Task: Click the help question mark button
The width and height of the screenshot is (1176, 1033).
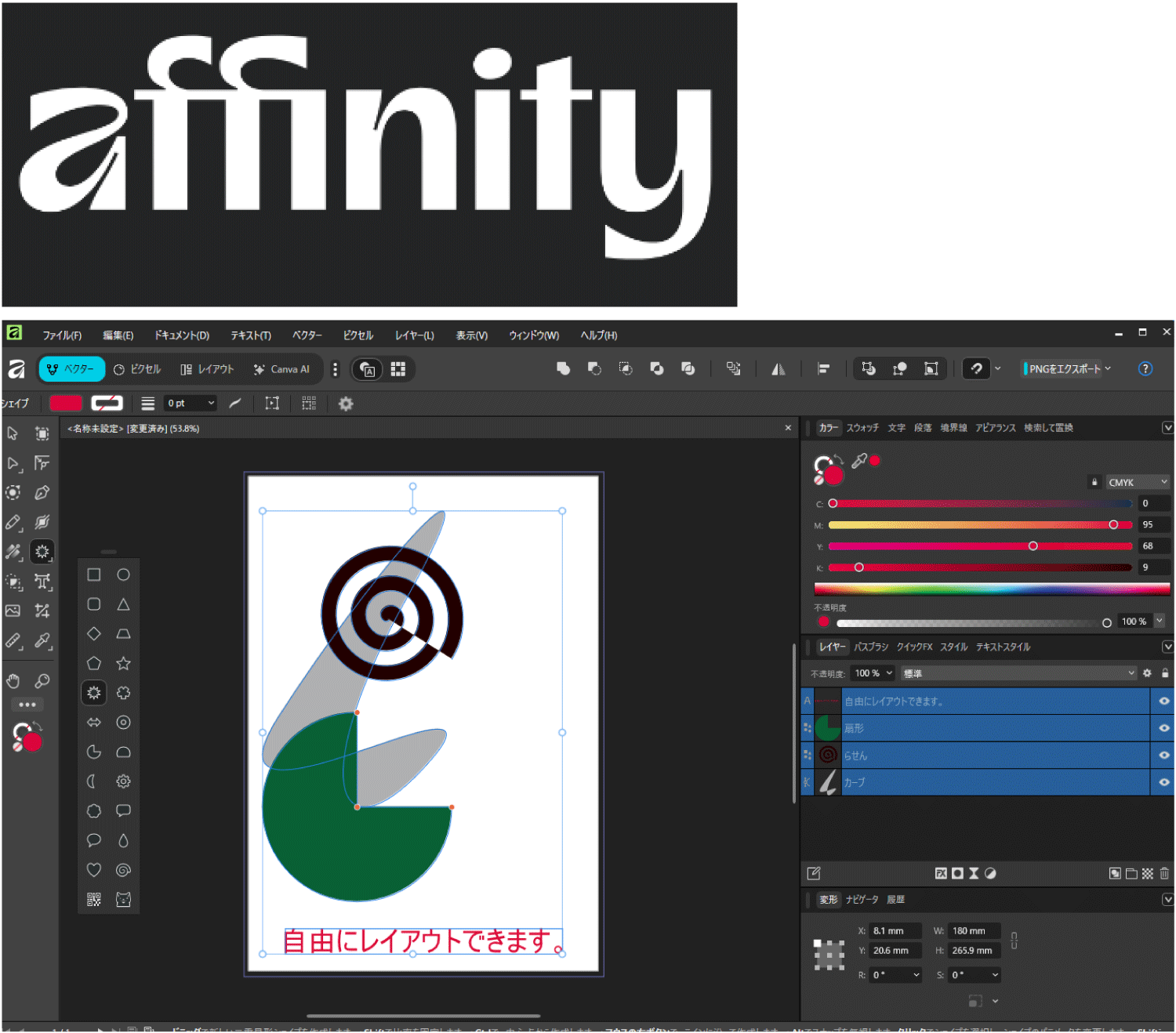Action: 1145,368
